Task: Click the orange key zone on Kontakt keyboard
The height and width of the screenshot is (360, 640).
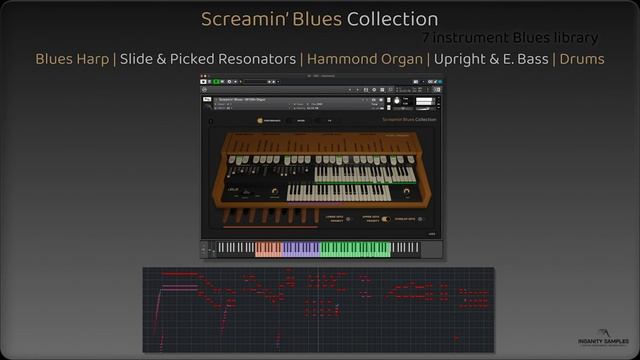Action: (x=269, y=249)
